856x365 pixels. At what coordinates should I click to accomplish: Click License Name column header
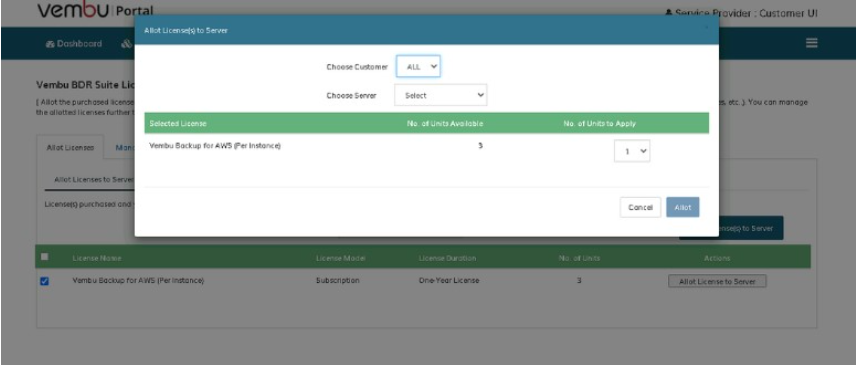point(97,258)
